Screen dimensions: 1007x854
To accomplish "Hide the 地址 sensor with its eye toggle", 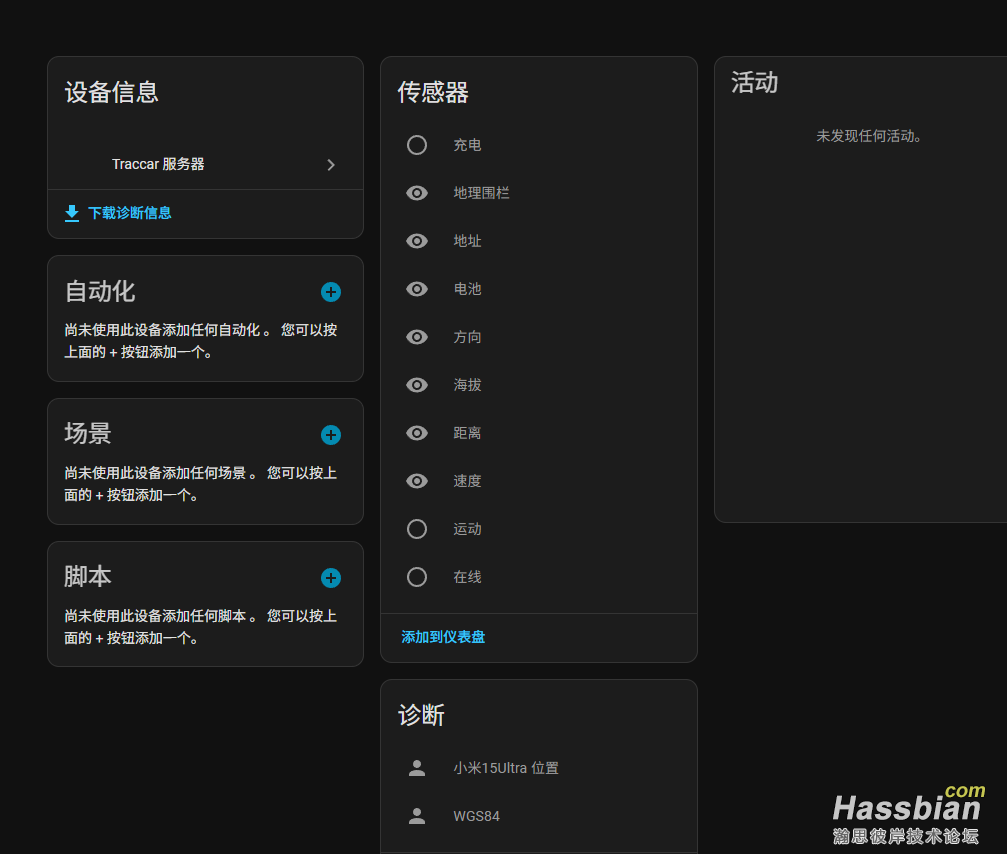I will click(x=416, y=240).
